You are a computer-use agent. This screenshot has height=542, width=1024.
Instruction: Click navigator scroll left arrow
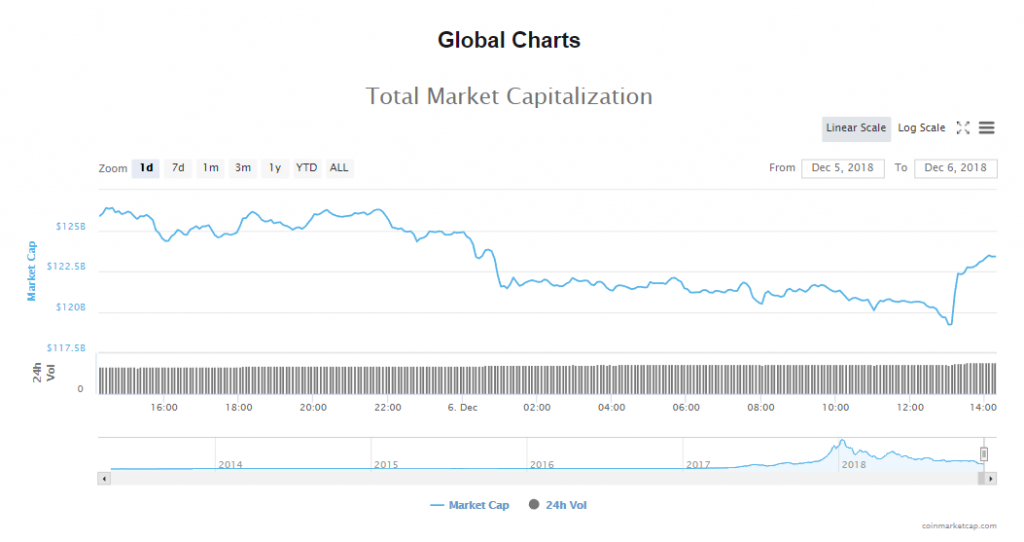(103, 479)
